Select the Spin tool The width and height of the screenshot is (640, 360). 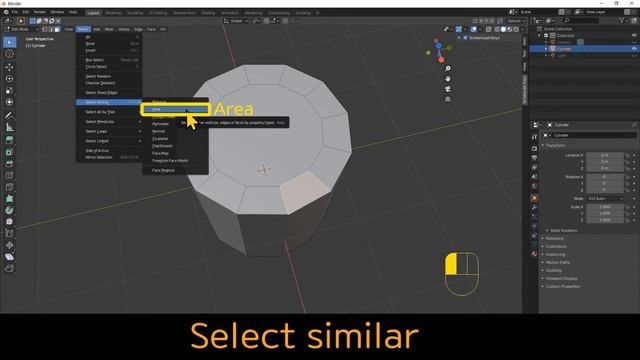click(9, 210)
